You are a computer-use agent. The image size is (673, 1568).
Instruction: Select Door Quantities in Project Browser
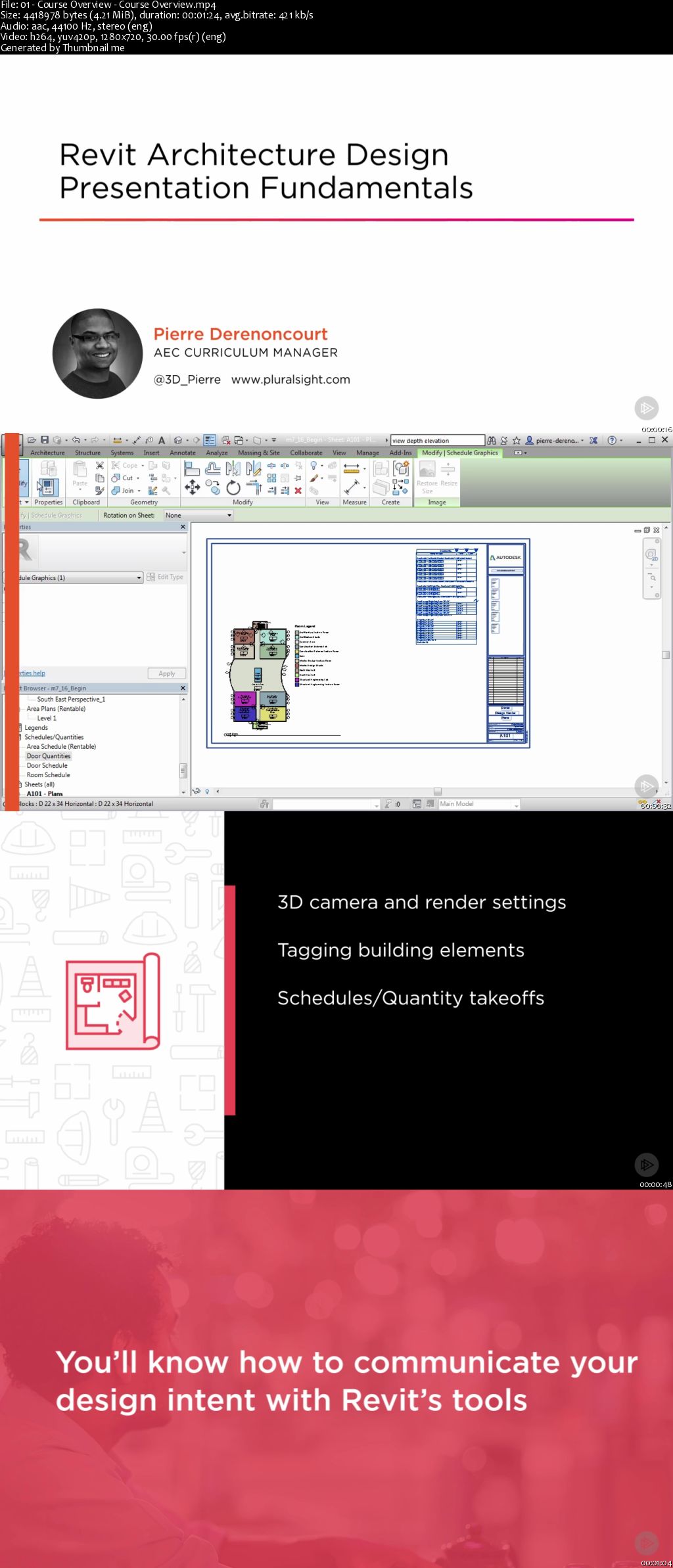pos(49,757)
